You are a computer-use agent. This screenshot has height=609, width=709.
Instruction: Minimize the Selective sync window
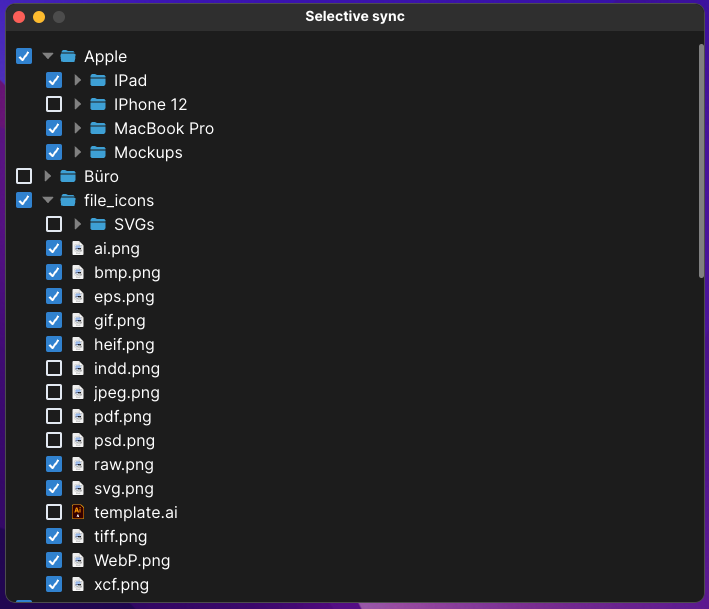[x=39, y=17]
